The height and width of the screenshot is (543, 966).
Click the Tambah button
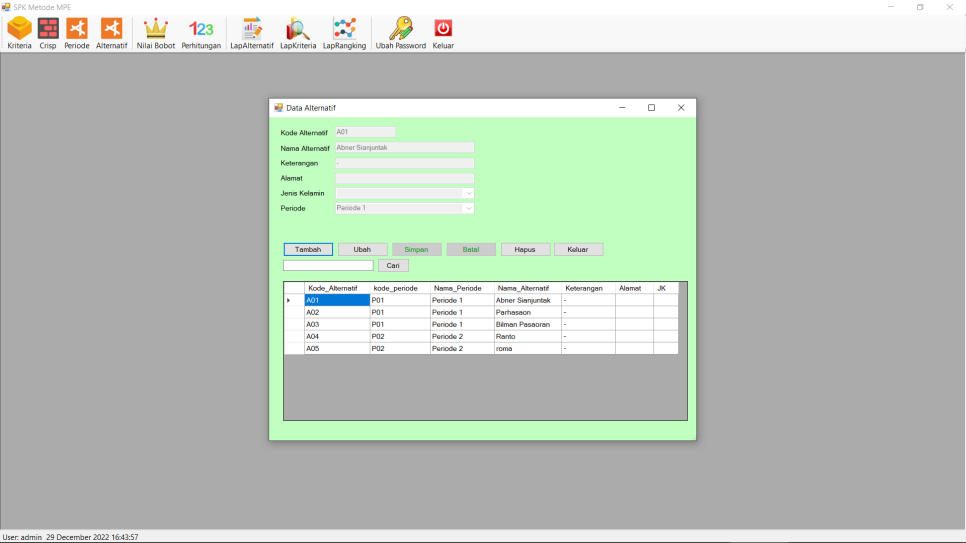pyautogui.click(x=308, y=250)
